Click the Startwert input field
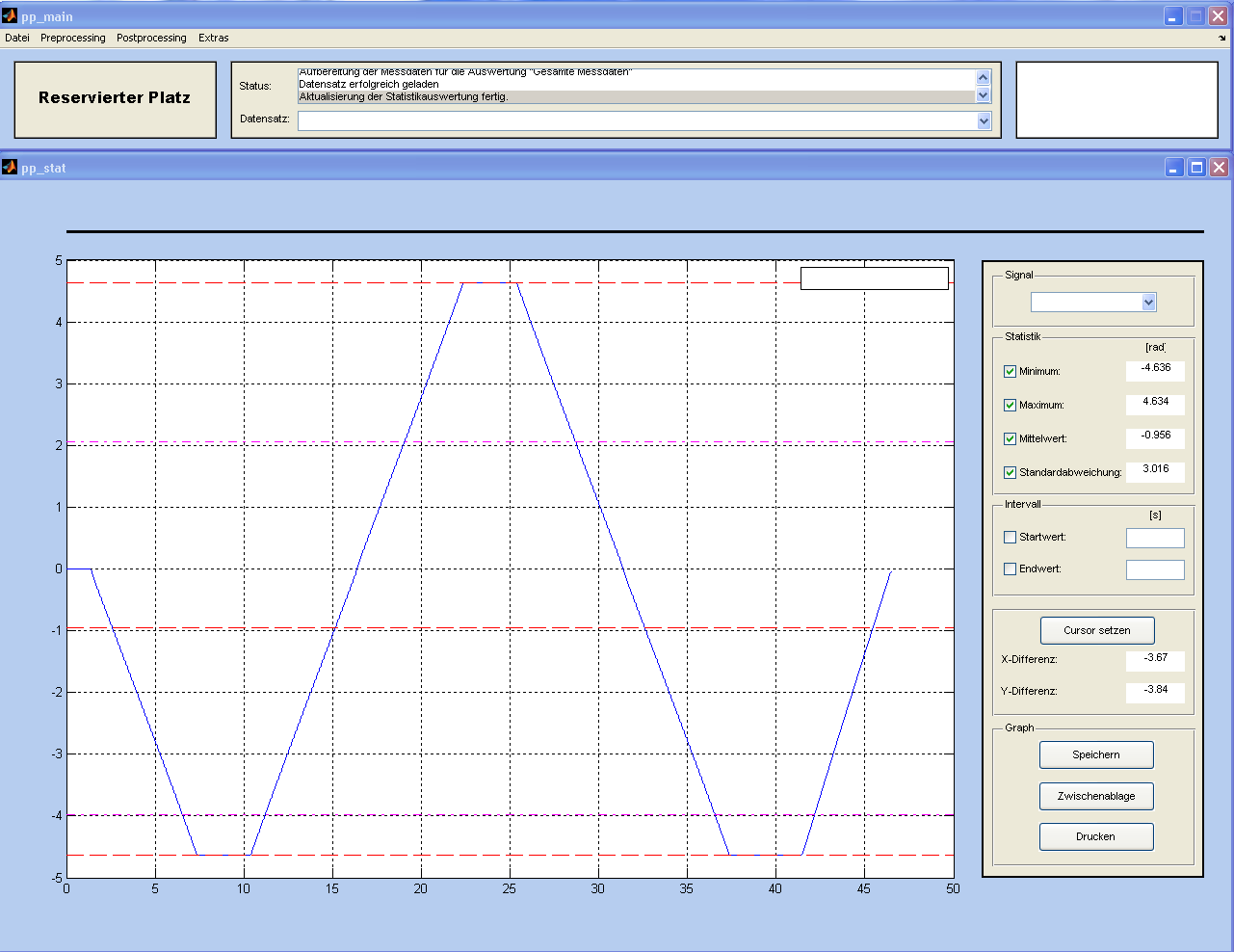 1155,539
